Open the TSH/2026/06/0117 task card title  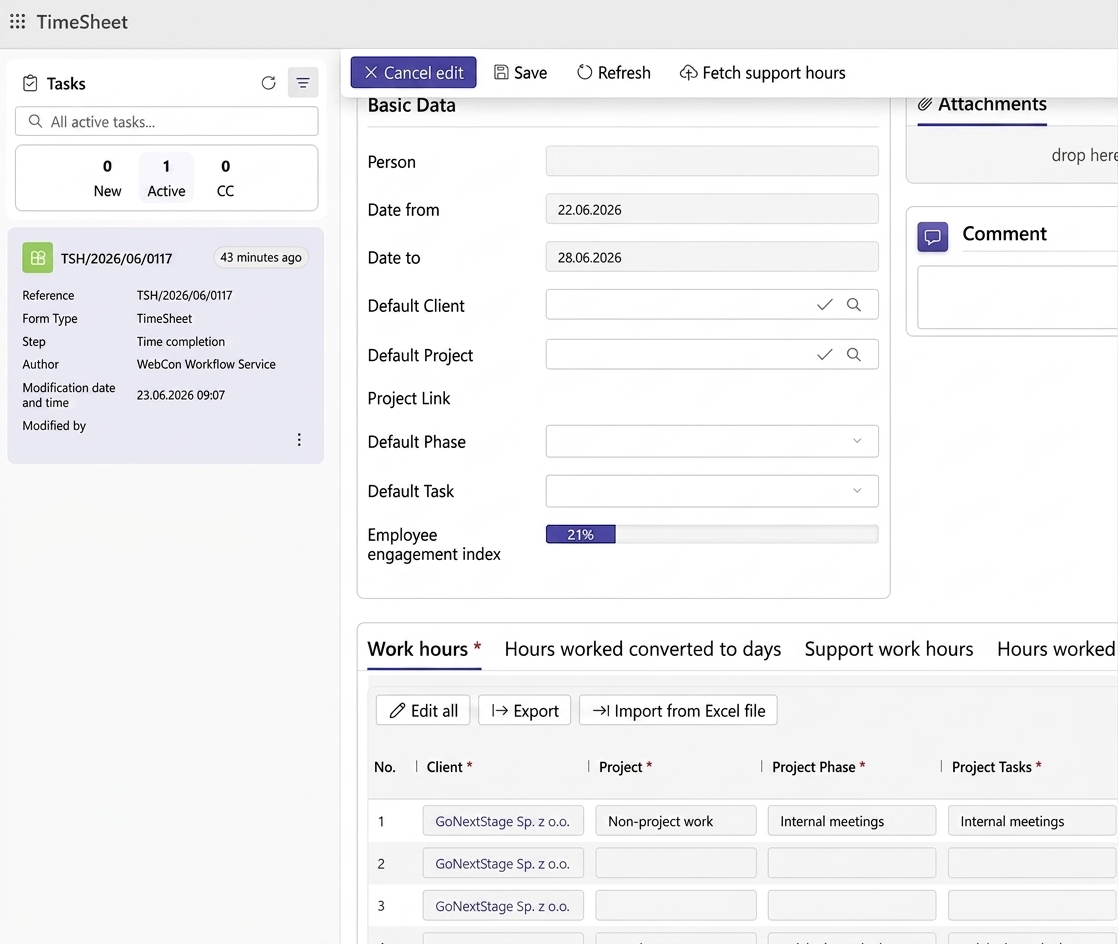pos(116,258)
